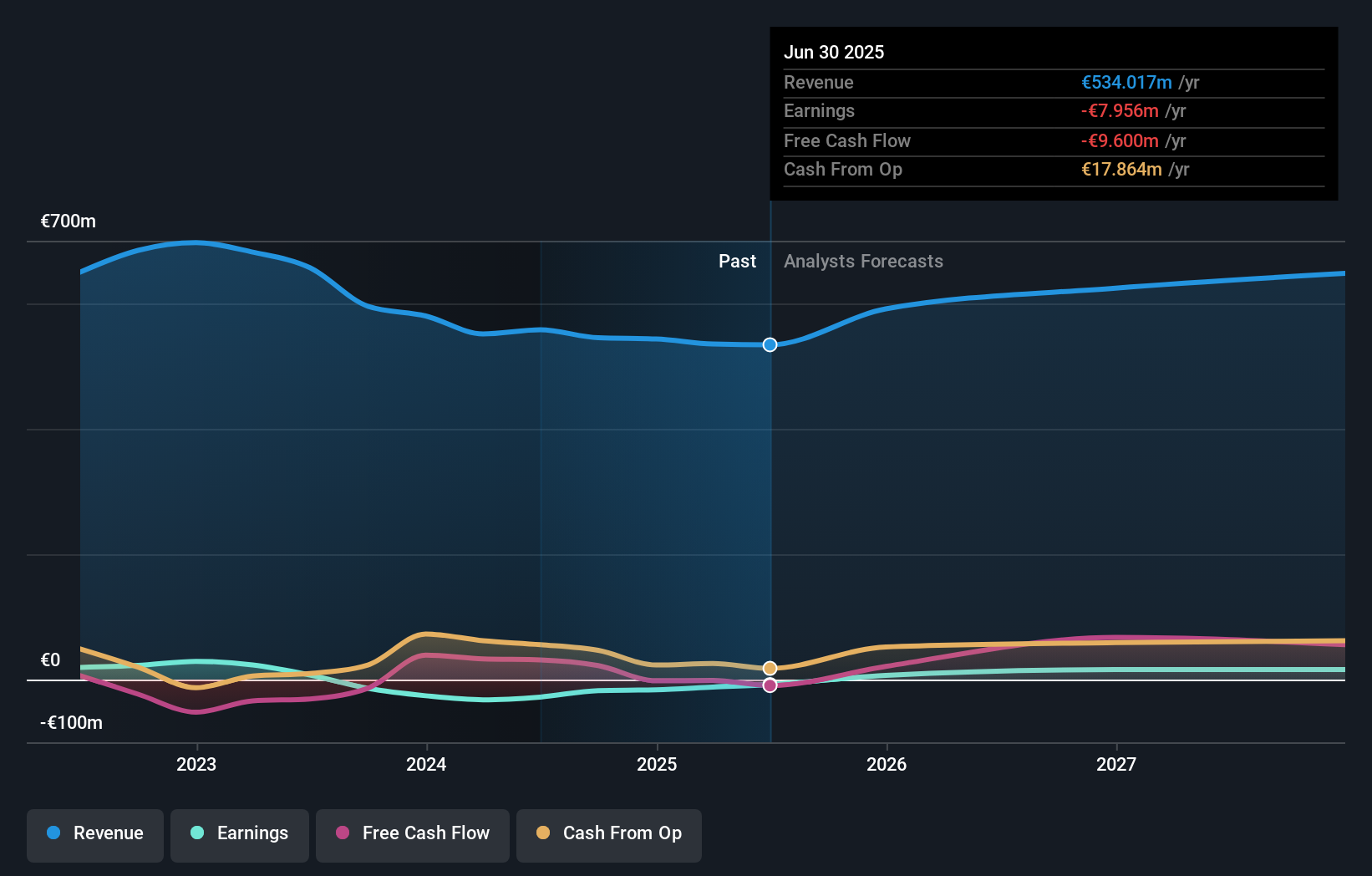Open the Free Cash Flow legend entry

pyautogui.click(x=412, y=834)
